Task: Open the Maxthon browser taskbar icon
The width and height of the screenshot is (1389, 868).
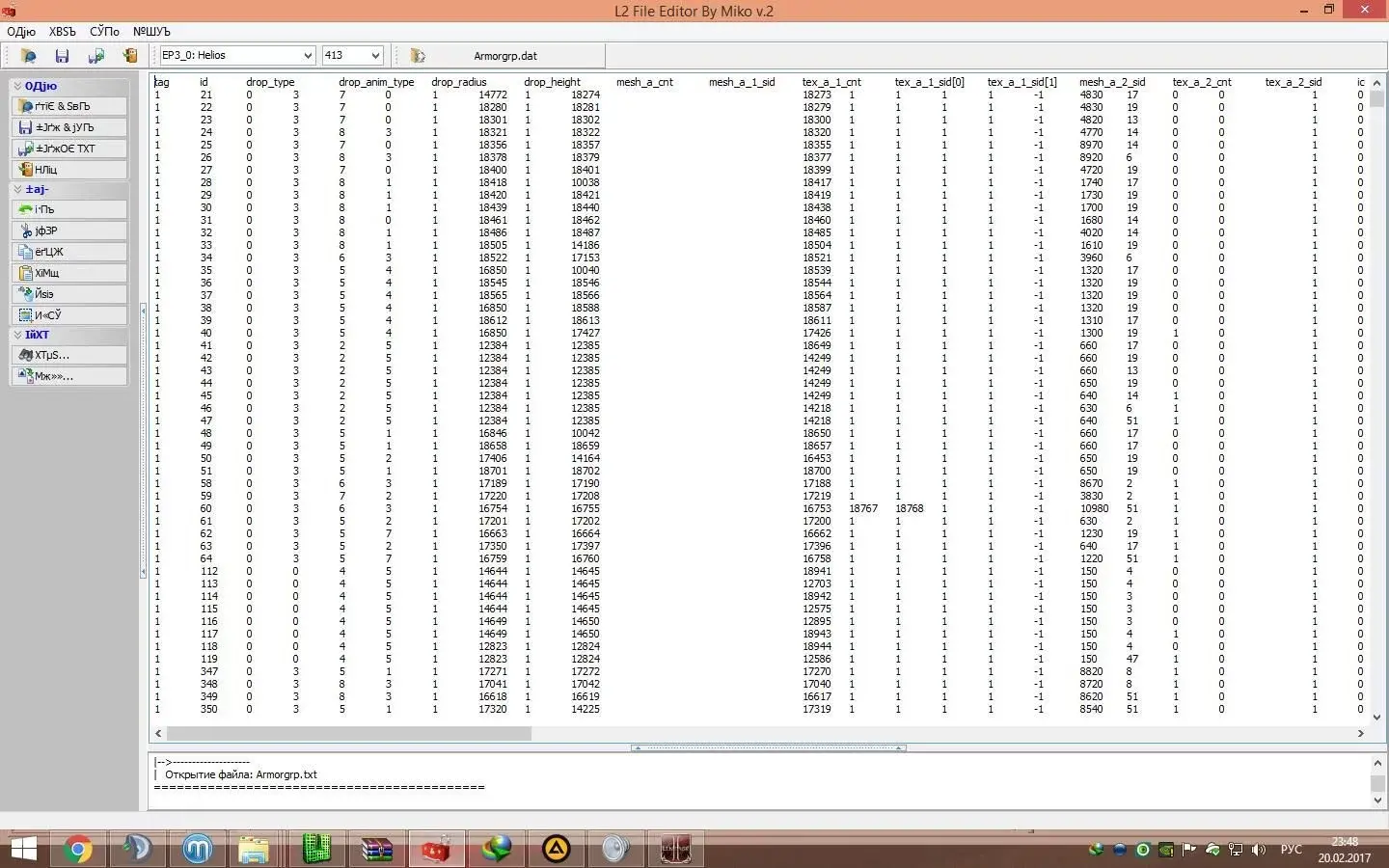Action: point(197,849)
